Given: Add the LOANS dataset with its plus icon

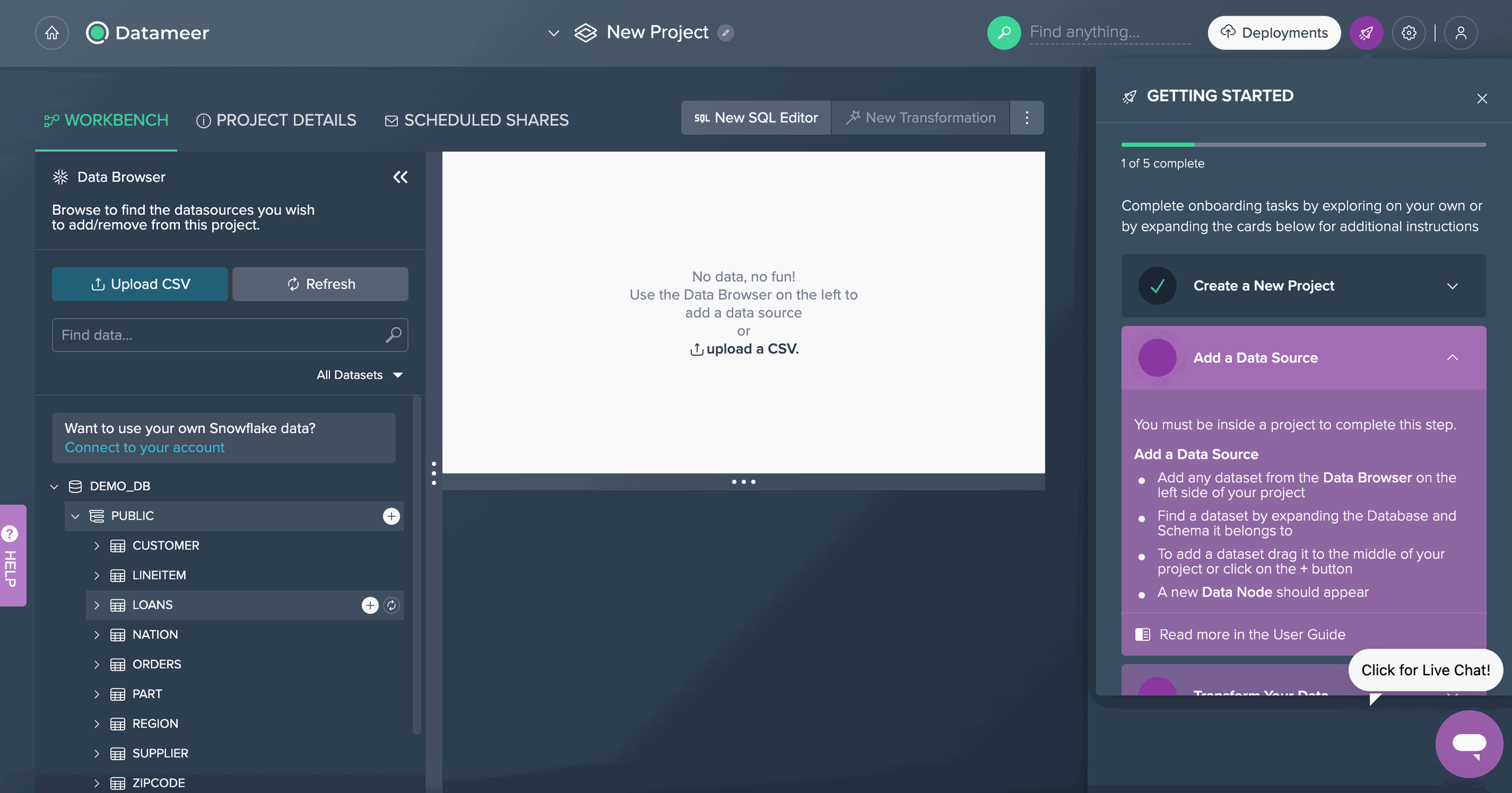Looking at the screenshot, I should [x=370, y=605].
